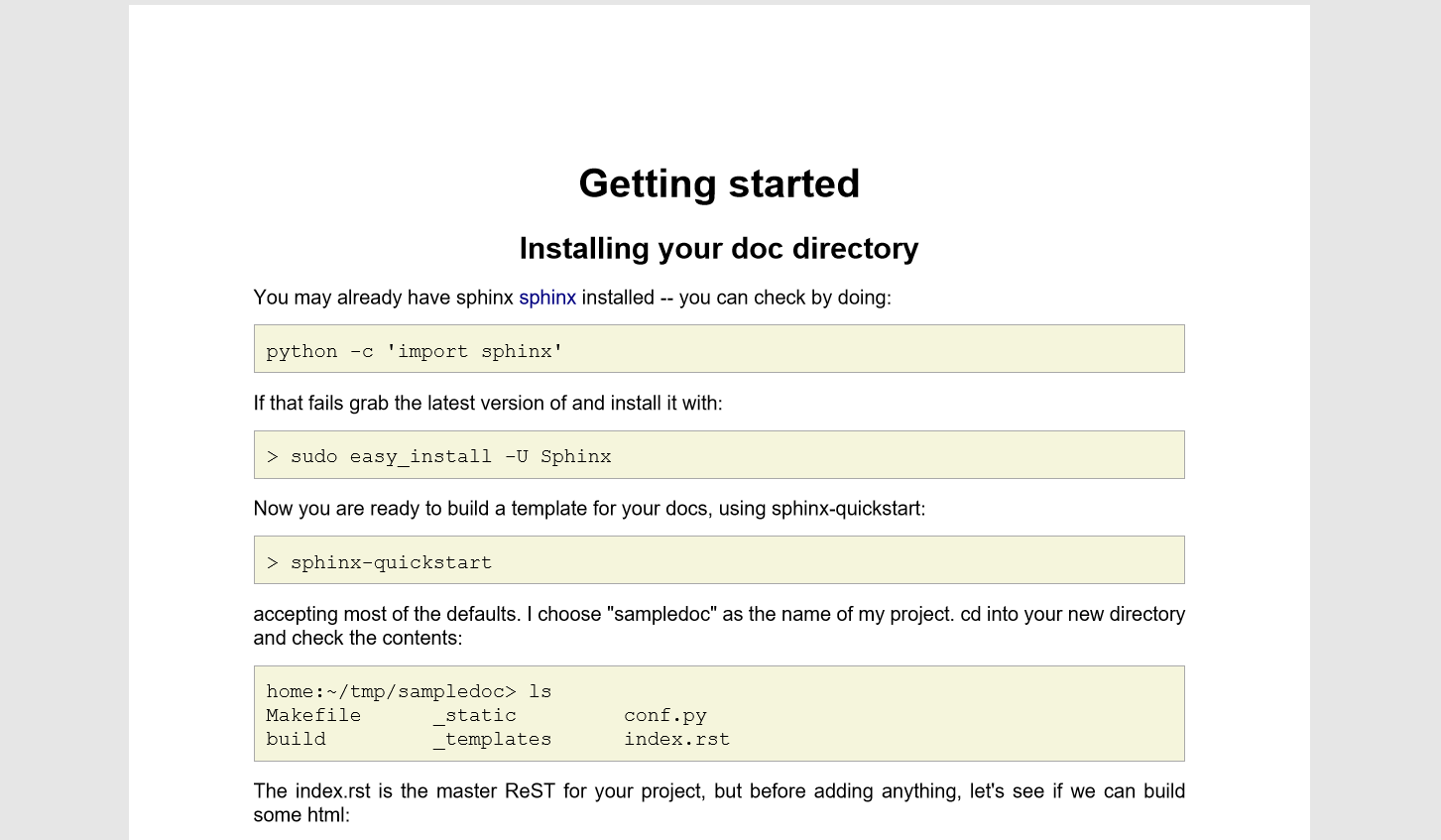Click the 'some html:' text at the bottom
This screenshot has height=840, width=1441.
coord(301,815)
